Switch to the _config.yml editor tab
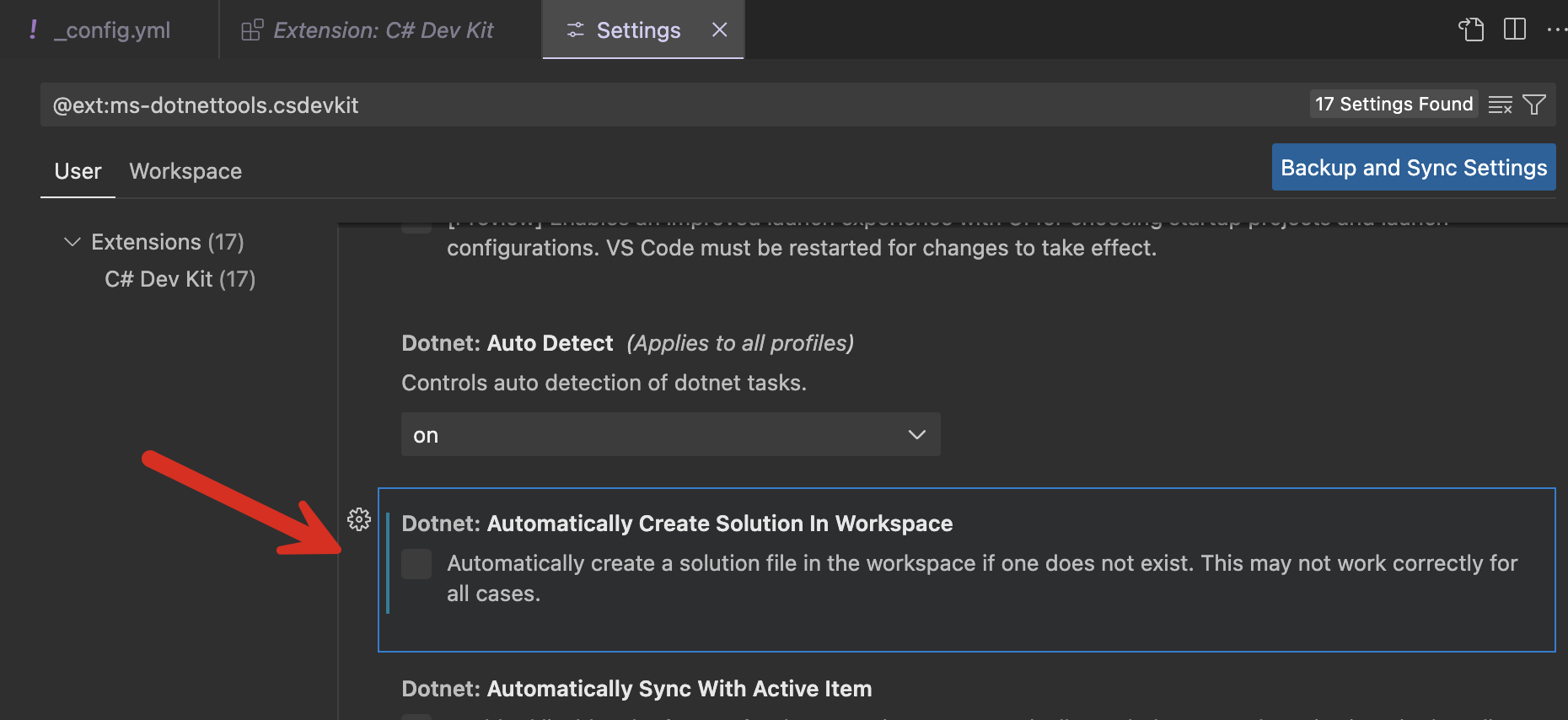The width and height of the screenshot is (1568, 720). coord(111,30)
